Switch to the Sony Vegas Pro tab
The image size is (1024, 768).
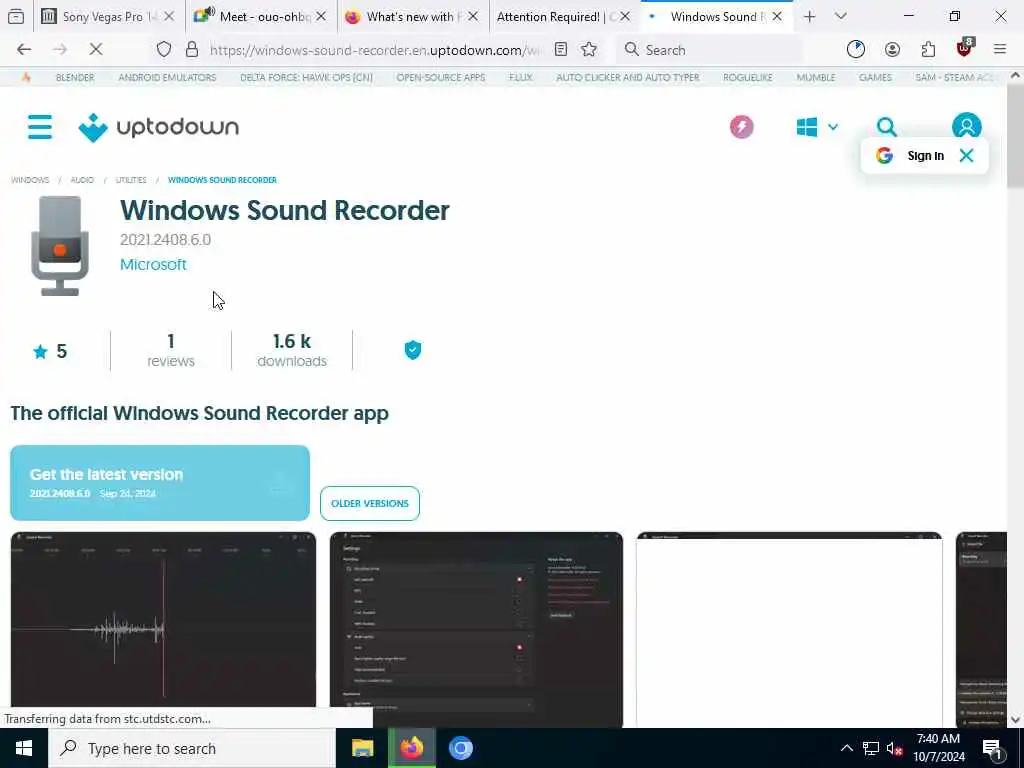(x=100, y=17)
